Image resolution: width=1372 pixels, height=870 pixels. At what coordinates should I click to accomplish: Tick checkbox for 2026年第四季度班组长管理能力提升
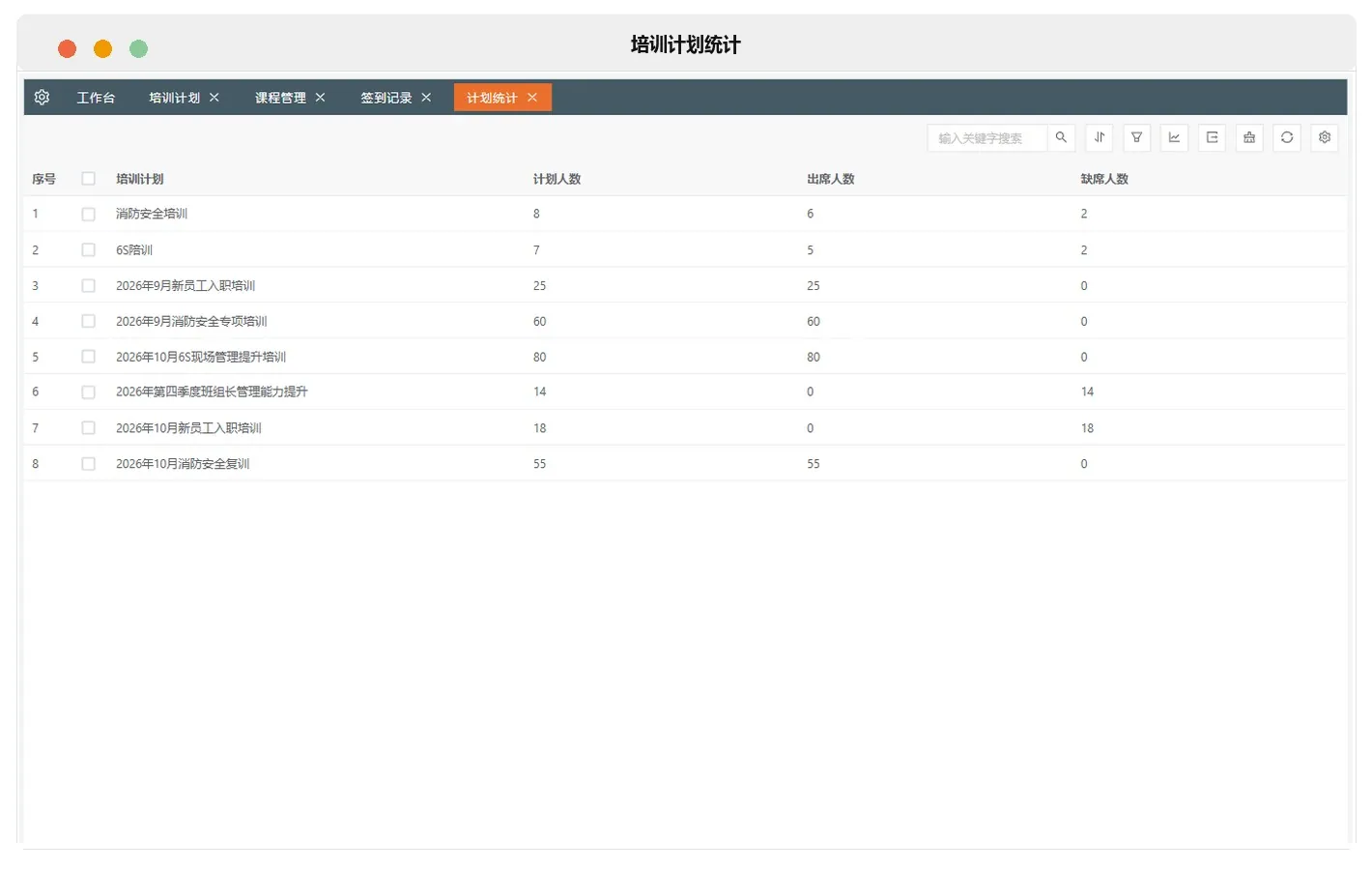[x=88, y=391]
